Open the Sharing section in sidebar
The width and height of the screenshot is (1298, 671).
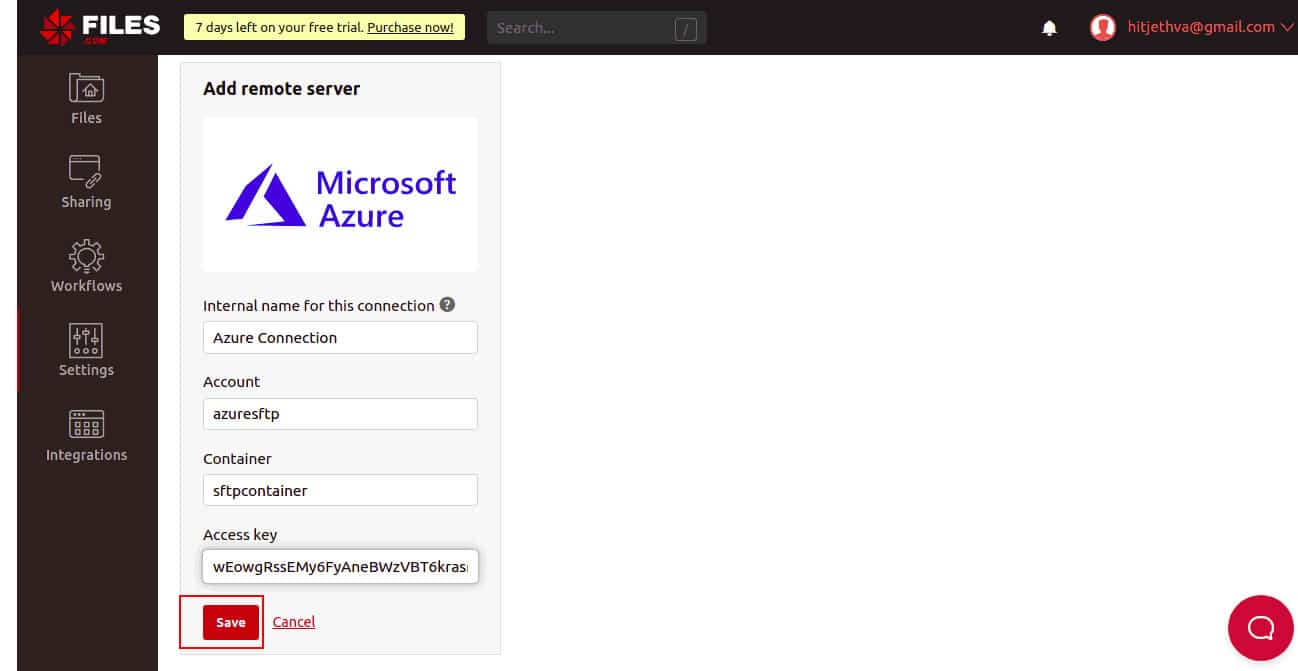coord(86,183)
